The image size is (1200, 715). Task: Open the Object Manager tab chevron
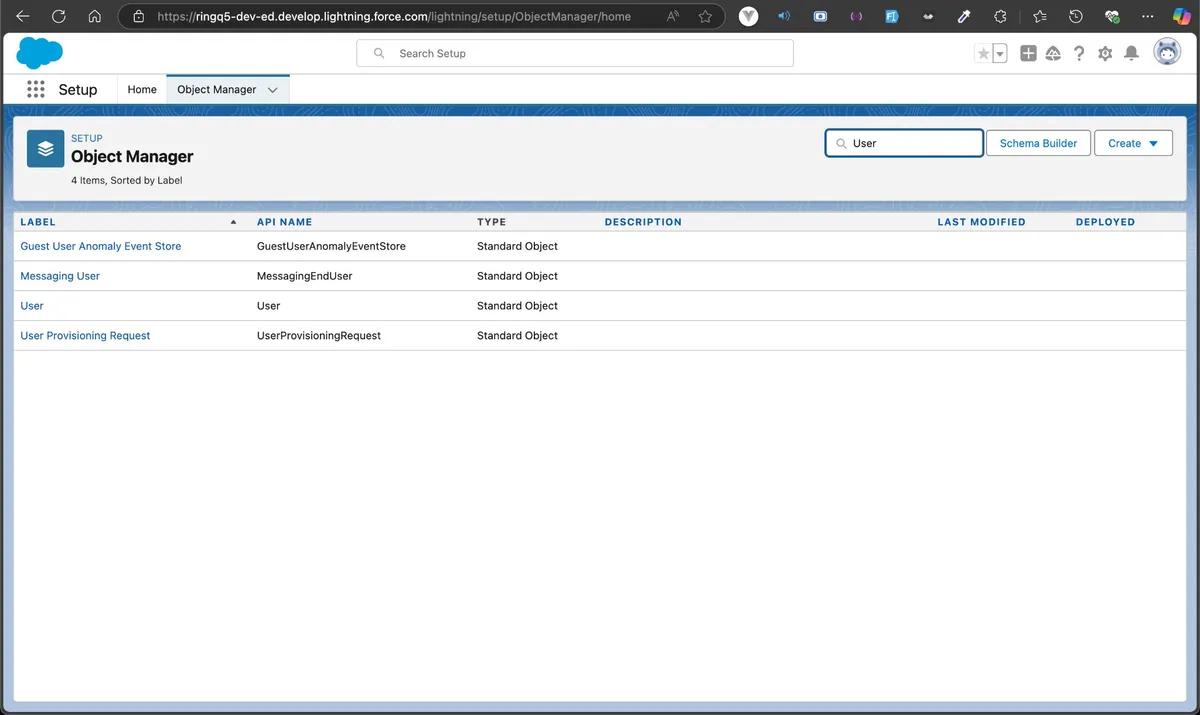tap(272, 90)
